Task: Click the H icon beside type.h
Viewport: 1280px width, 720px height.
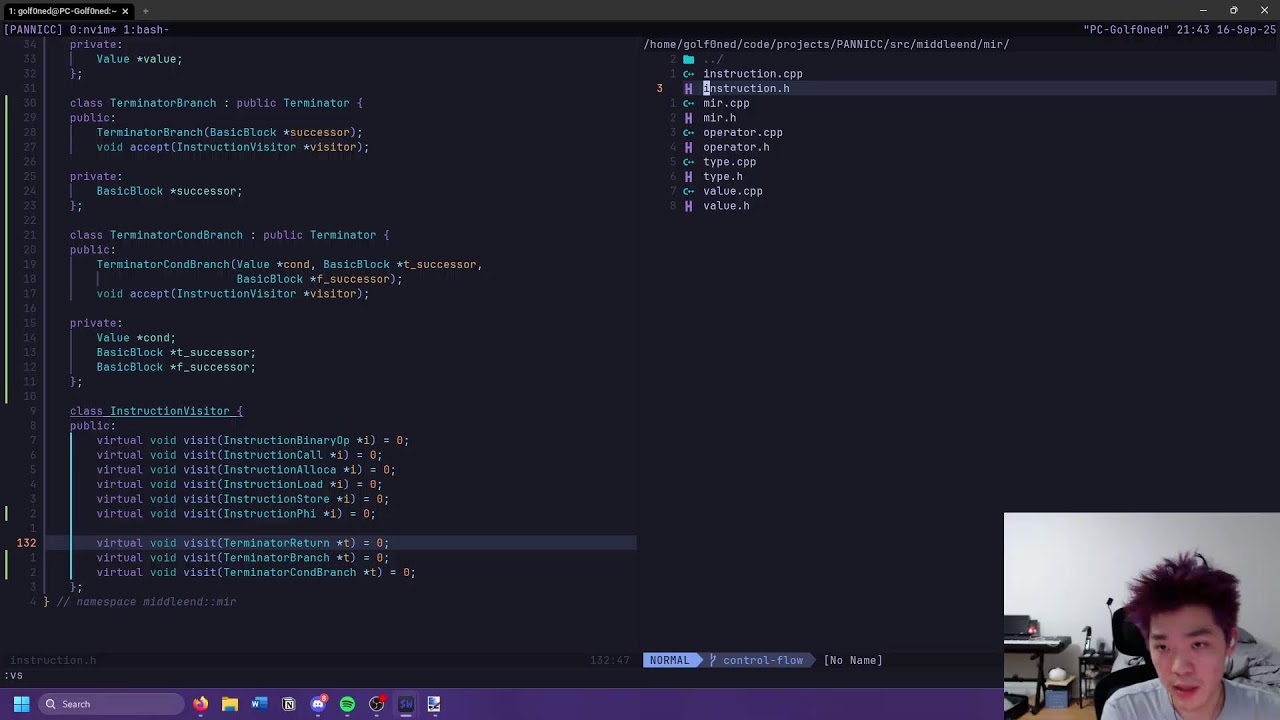Action: [x=688, y=177]
